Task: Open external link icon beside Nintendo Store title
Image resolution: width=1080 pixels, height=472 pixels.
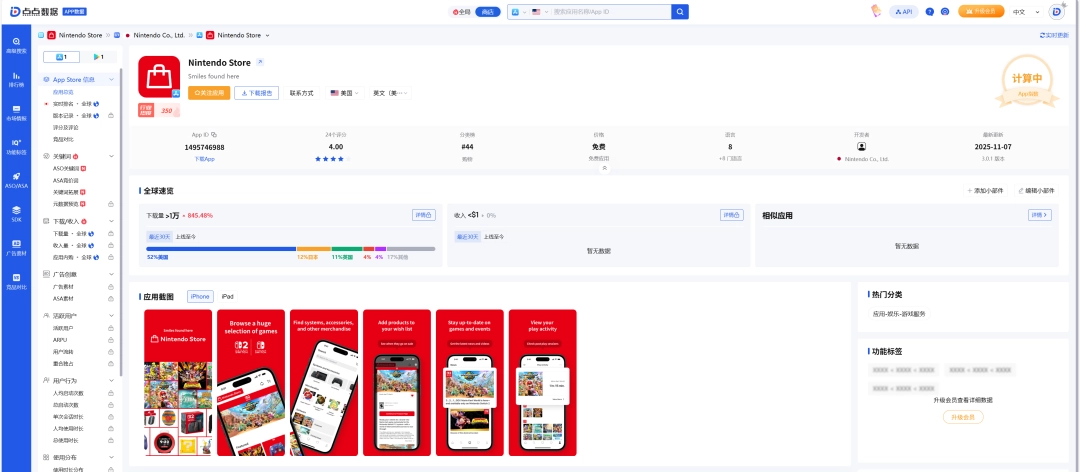Action: pyautogui.click(x=260, y=62)
